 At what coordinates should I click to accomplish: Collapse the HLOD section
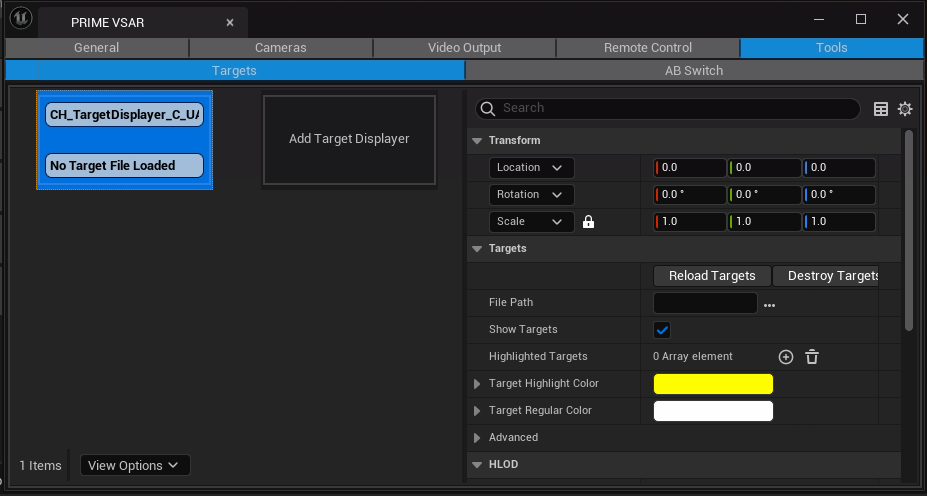click(477, 465)
